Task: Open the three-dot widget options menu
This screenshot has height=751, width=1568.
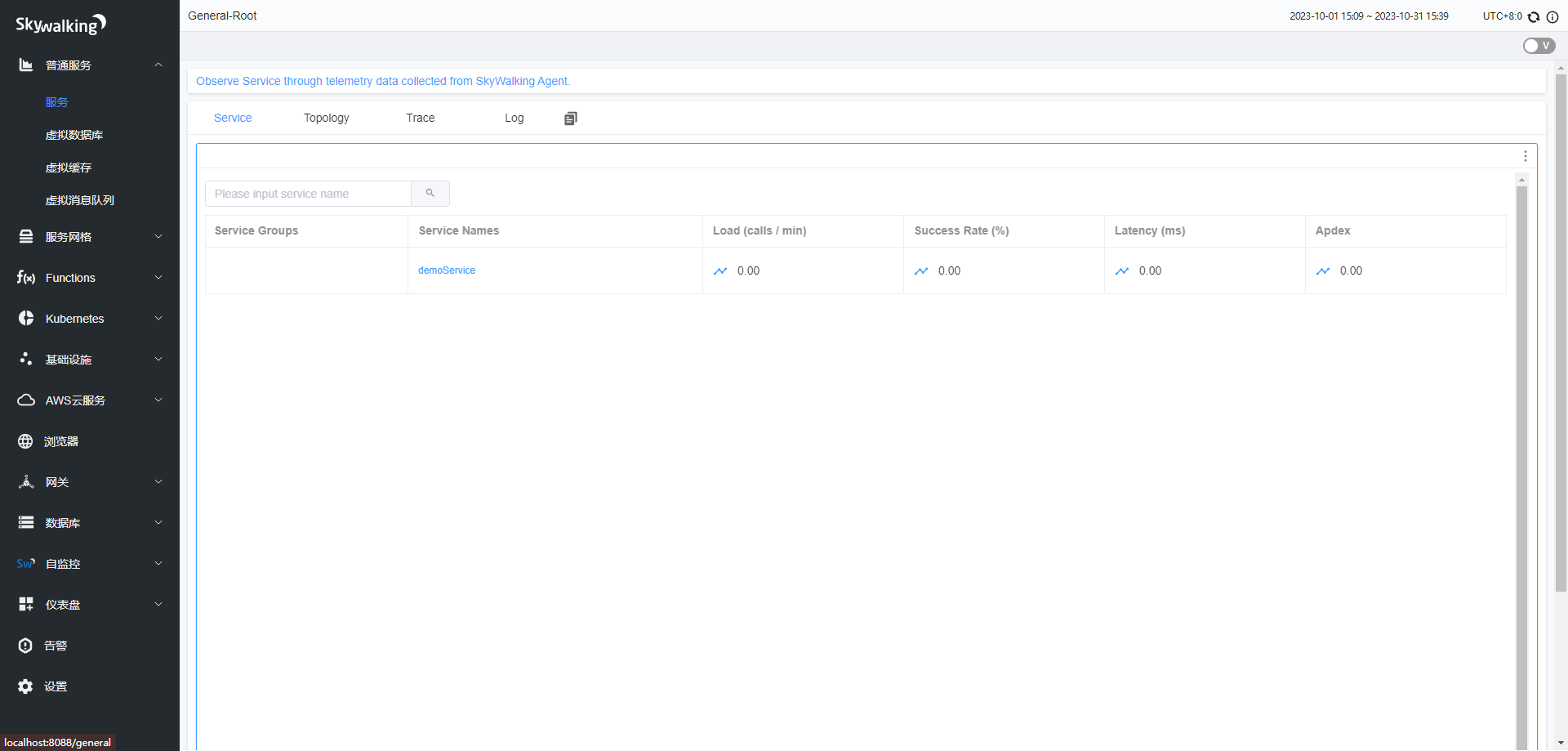Action: [1525, 156]
